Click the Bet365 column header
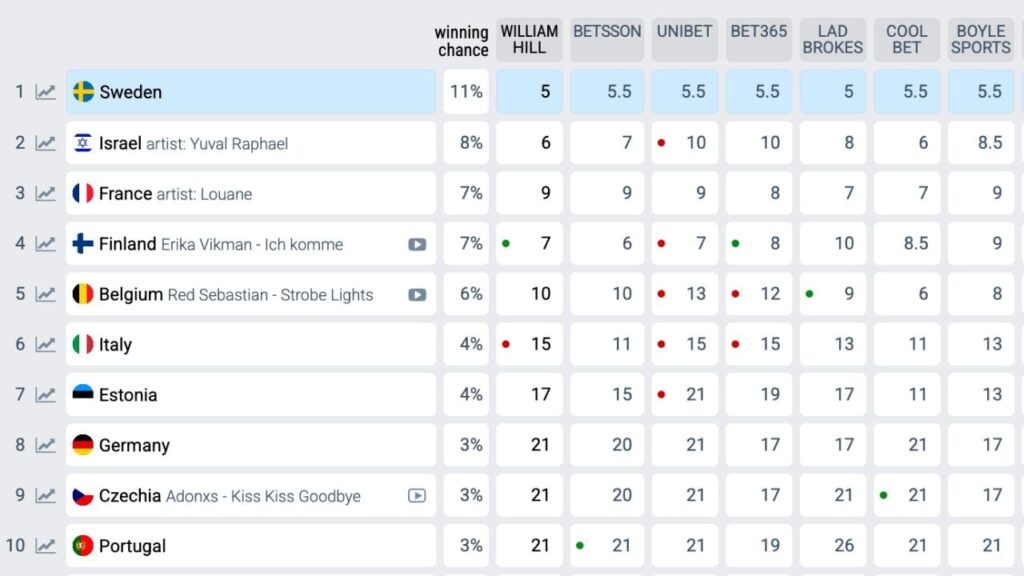 759,32
